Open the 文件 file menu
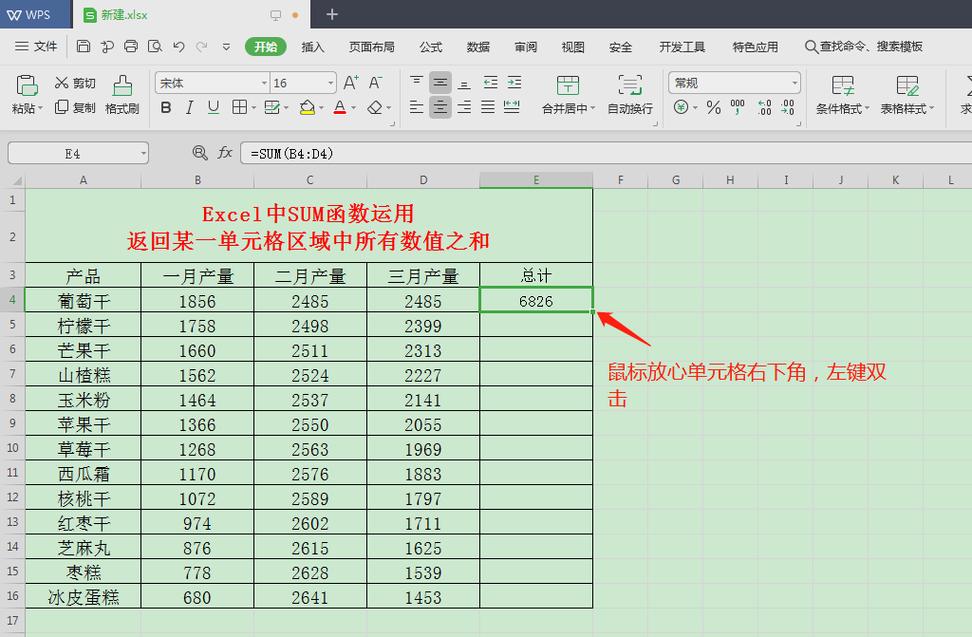This screenshot has height=637, width=972. [36, 46]
